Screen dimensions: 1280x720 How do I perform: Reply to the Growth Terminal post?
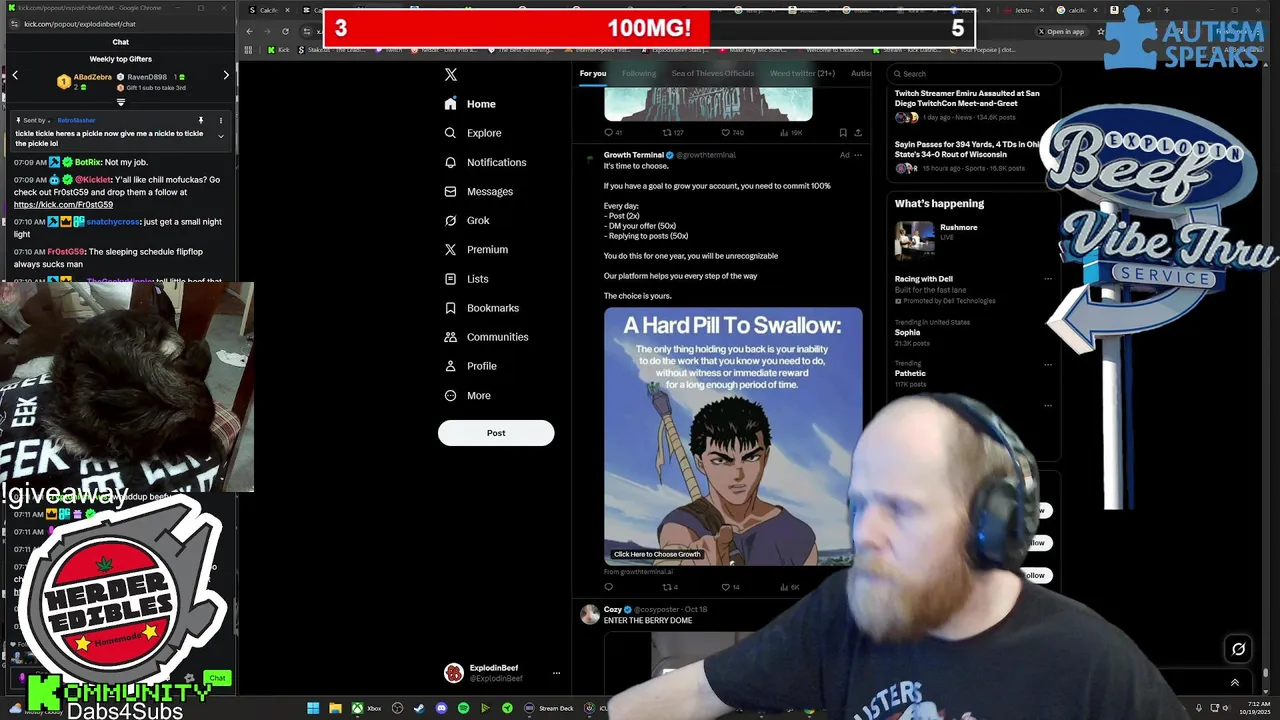point(608,587)
